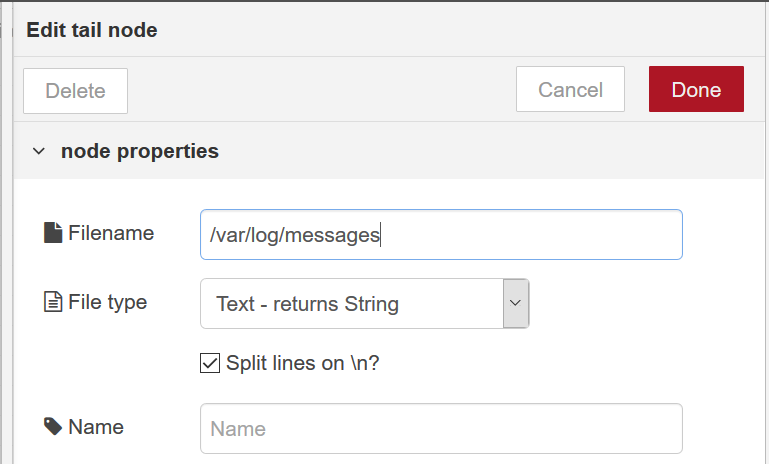Click the 'Split lines on \n?' label

303,363
